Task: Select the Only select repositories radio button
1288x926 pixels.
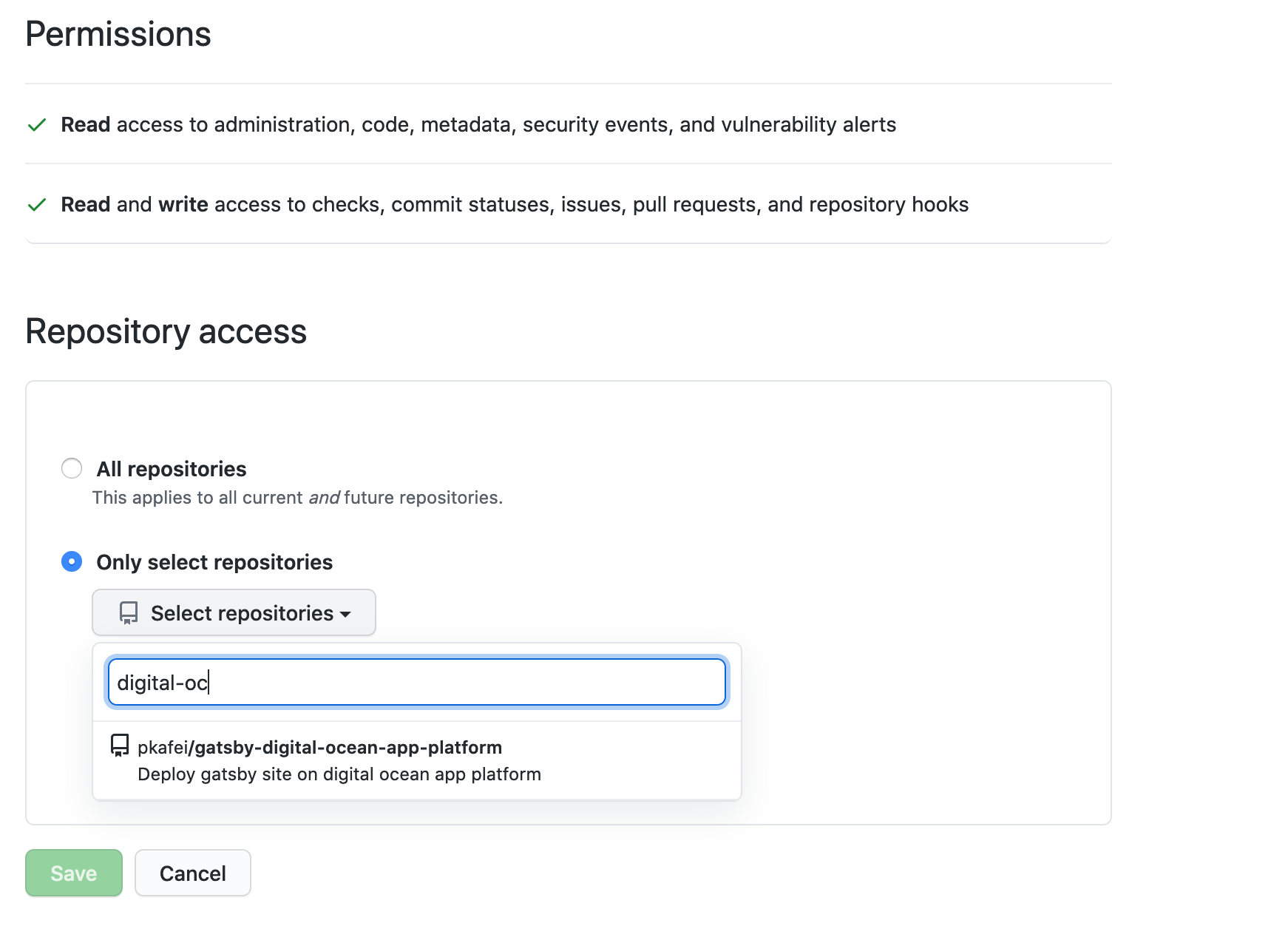Action: pos(72,561)
